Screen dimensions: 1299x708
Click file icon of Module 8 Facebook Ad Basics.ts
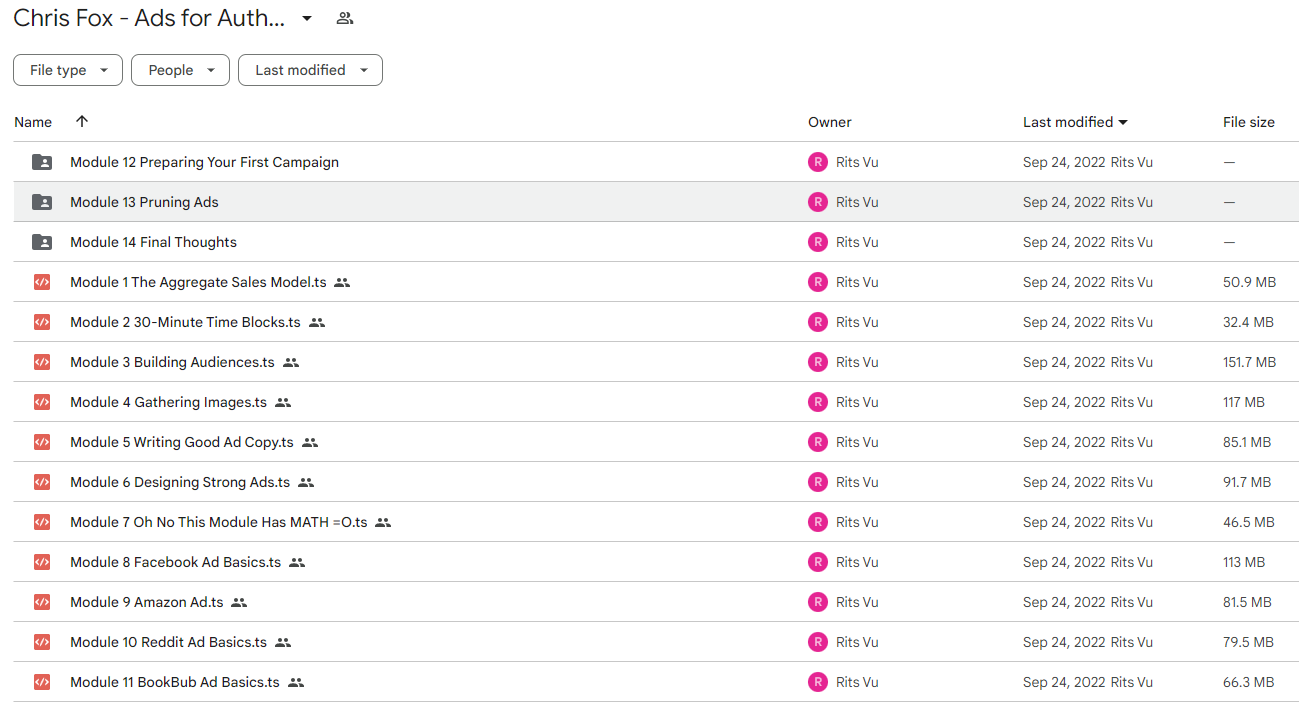(42, 562)
